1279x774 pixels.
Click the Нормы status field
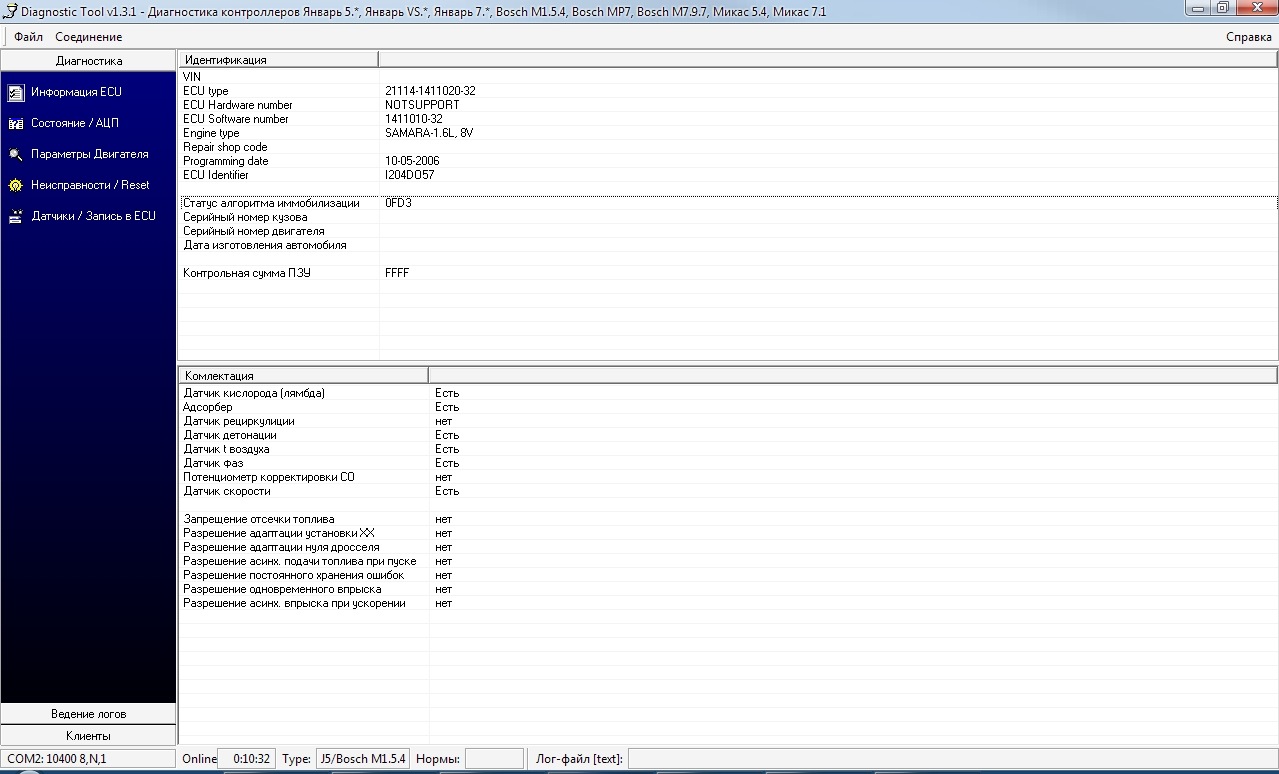click(494, 759)
